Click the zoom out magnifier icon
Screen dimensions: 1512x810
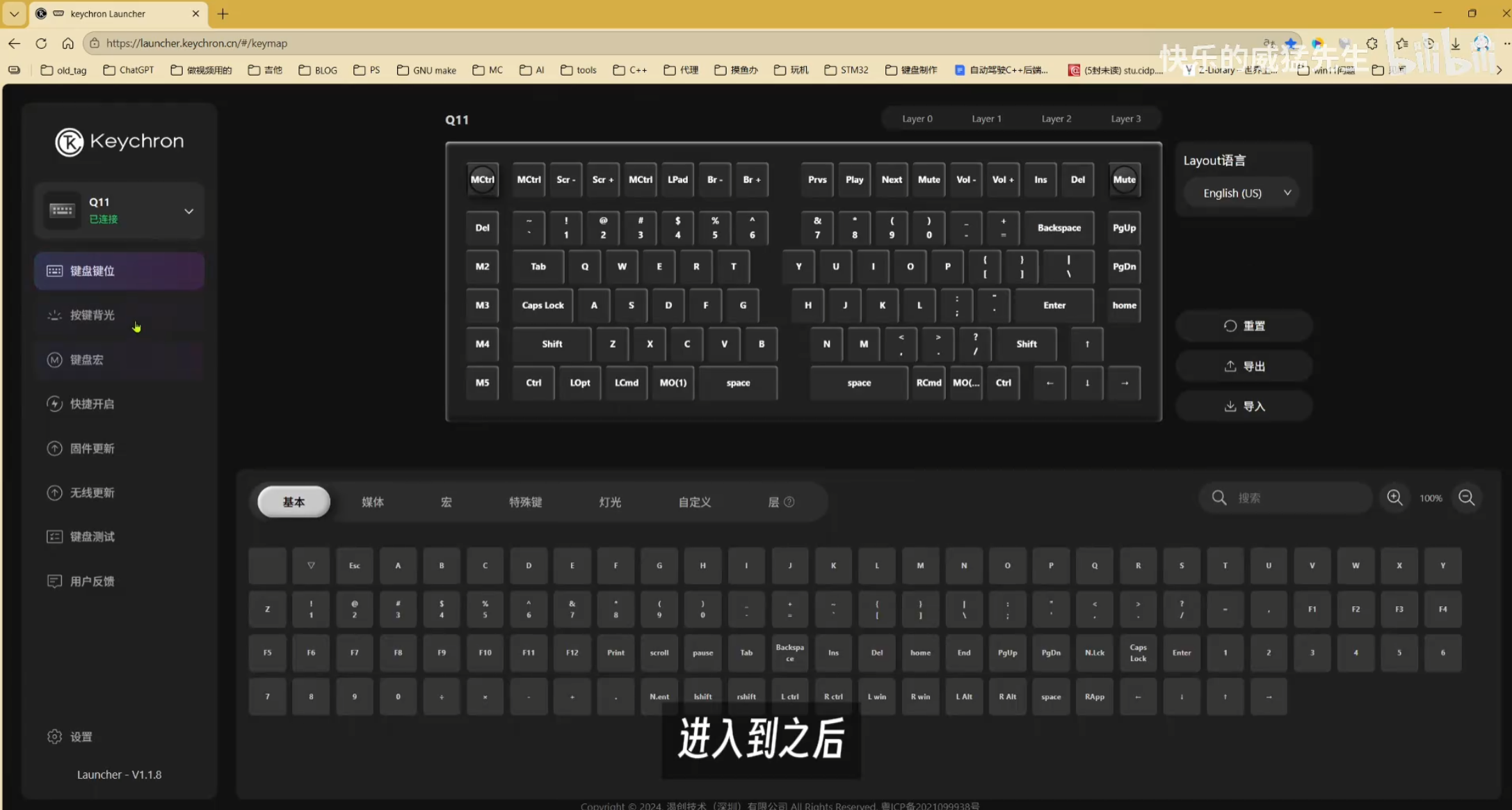(1467, 498)
